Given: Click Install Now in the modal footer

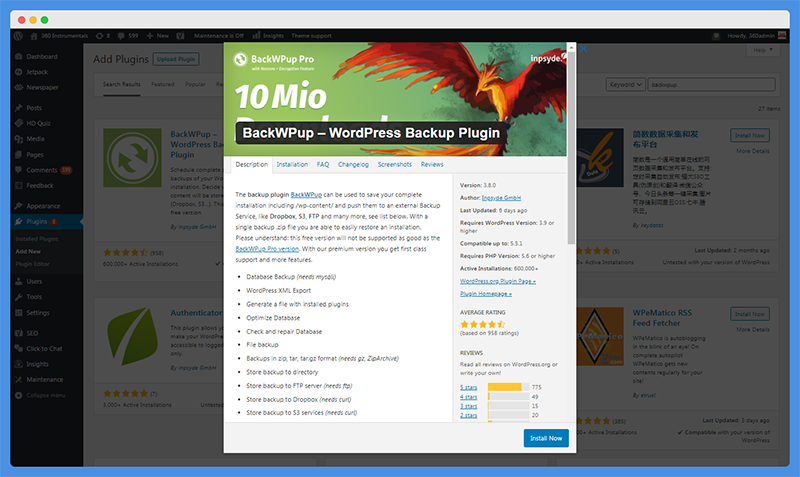Looking at the screenshot, I should (x=546, y=438).
